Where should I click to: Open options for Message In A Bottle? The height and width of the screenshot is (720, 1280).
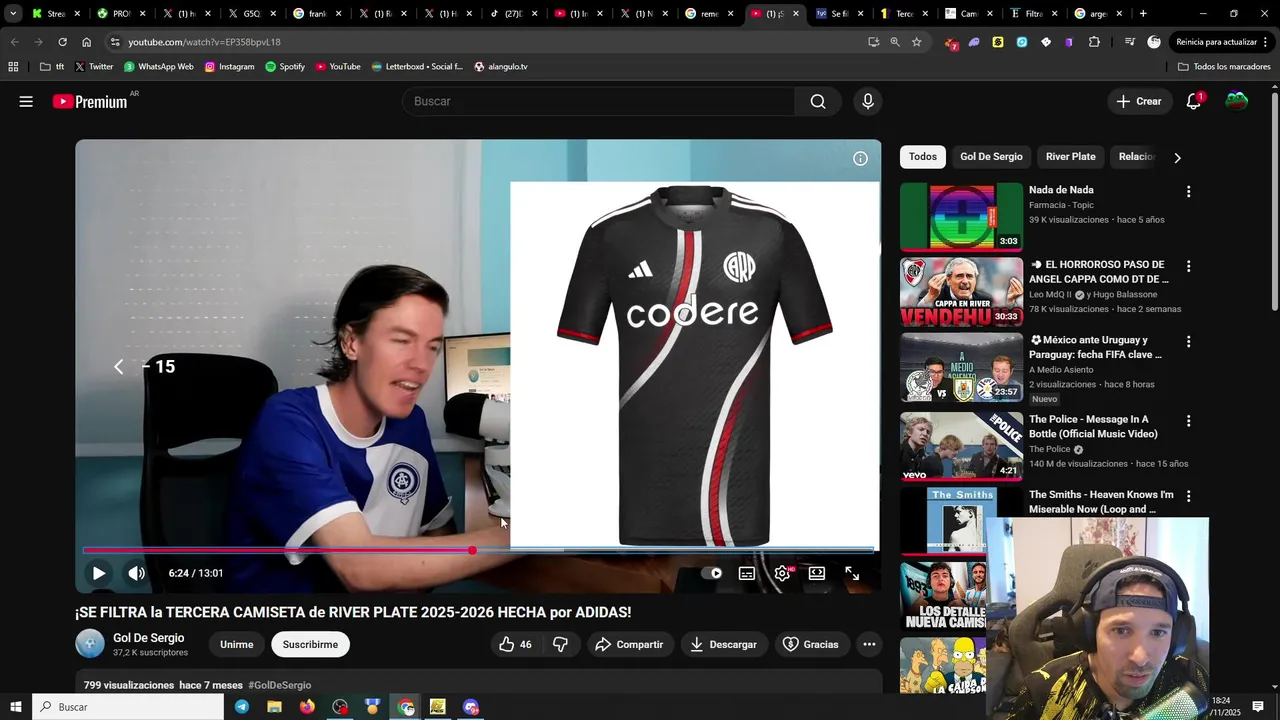click(1188, 422)
